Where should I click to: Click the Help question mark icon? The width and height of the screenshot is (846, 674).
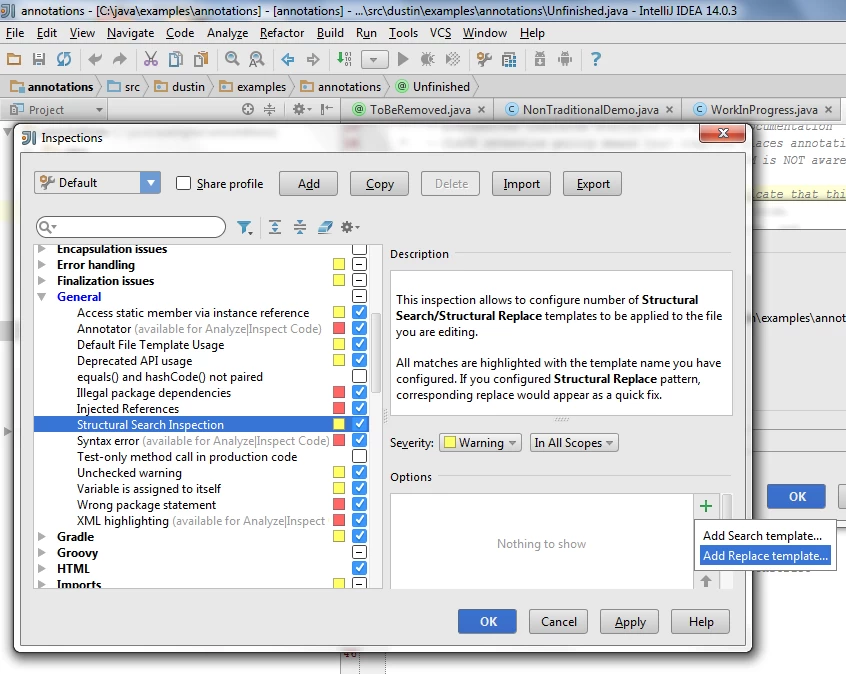(596, 59)
